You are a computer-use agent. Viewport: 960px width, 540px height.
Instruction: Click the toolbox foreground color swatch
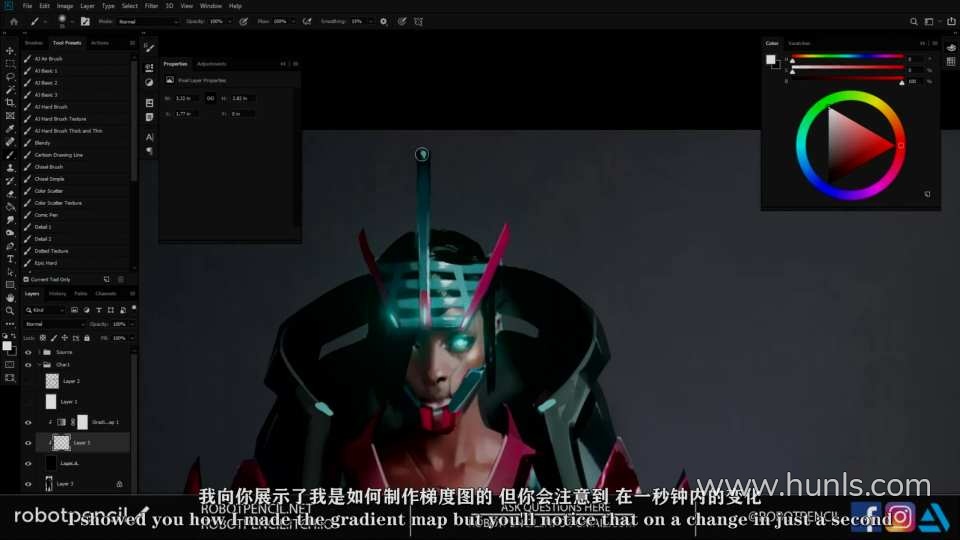7,347
